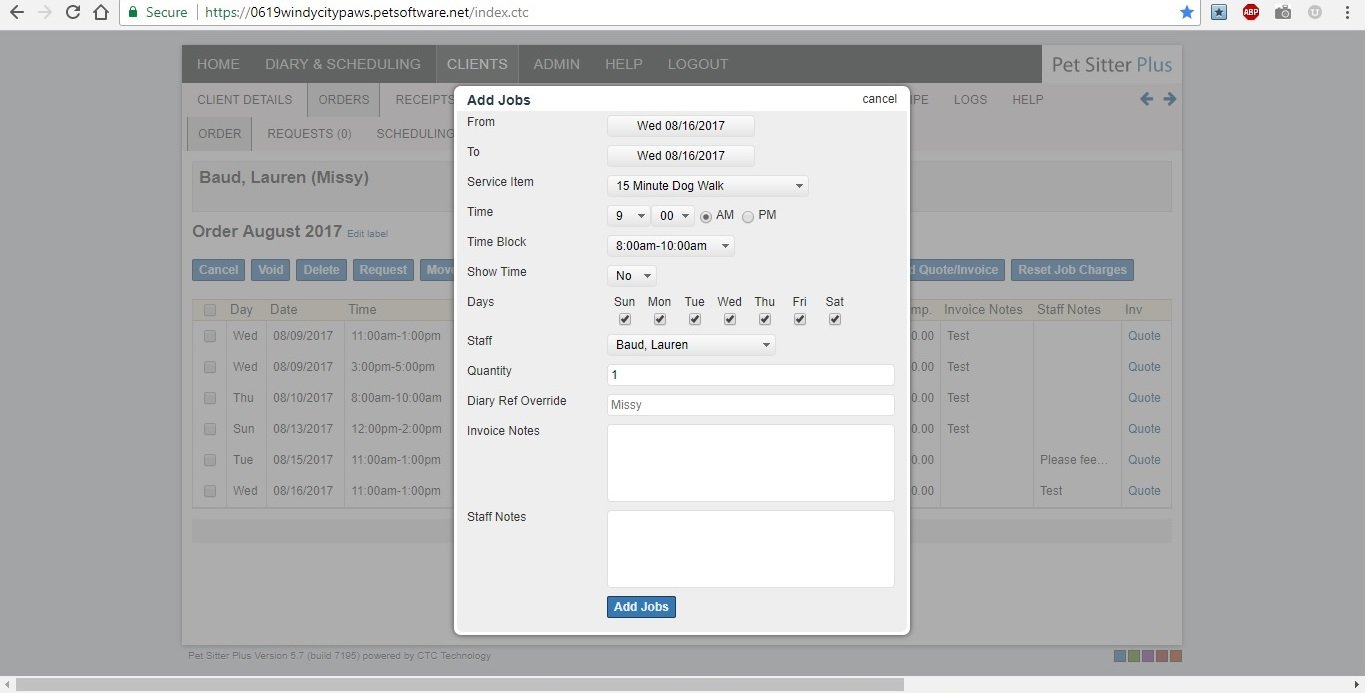Go to the HOME menu
1367x693 pixels.
218,64
